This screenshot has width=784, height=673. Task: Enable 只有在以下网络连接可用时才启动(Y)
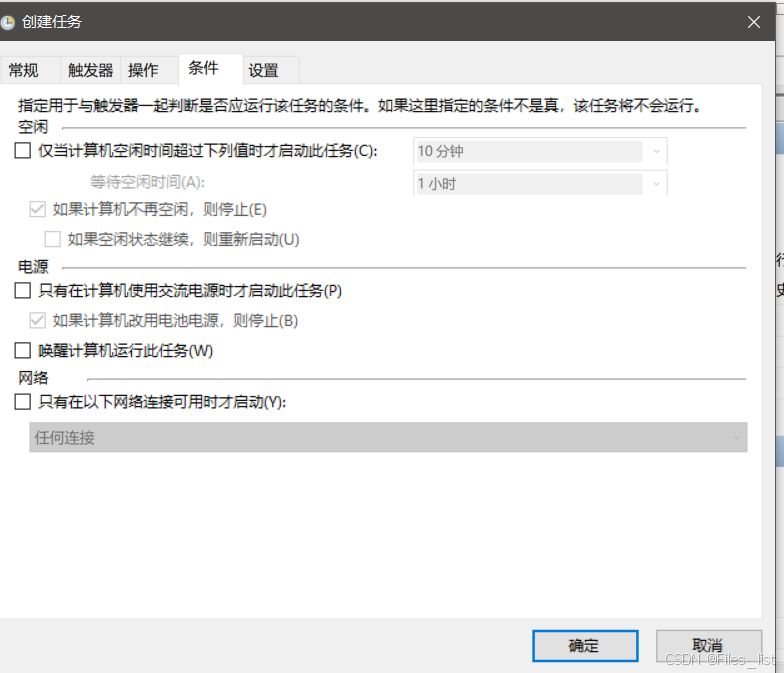(22, 402)
